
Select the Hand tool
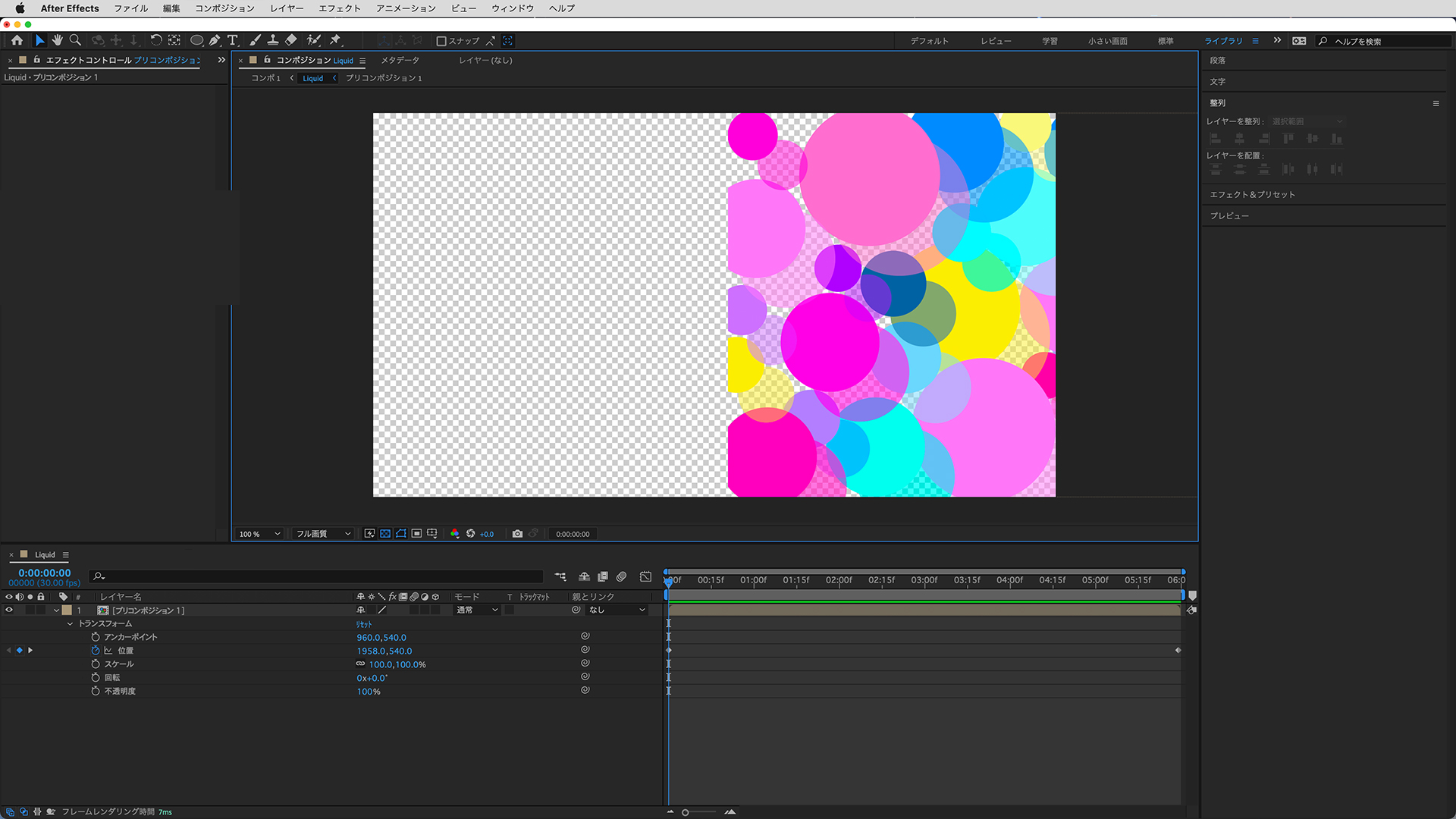(57, 40)
